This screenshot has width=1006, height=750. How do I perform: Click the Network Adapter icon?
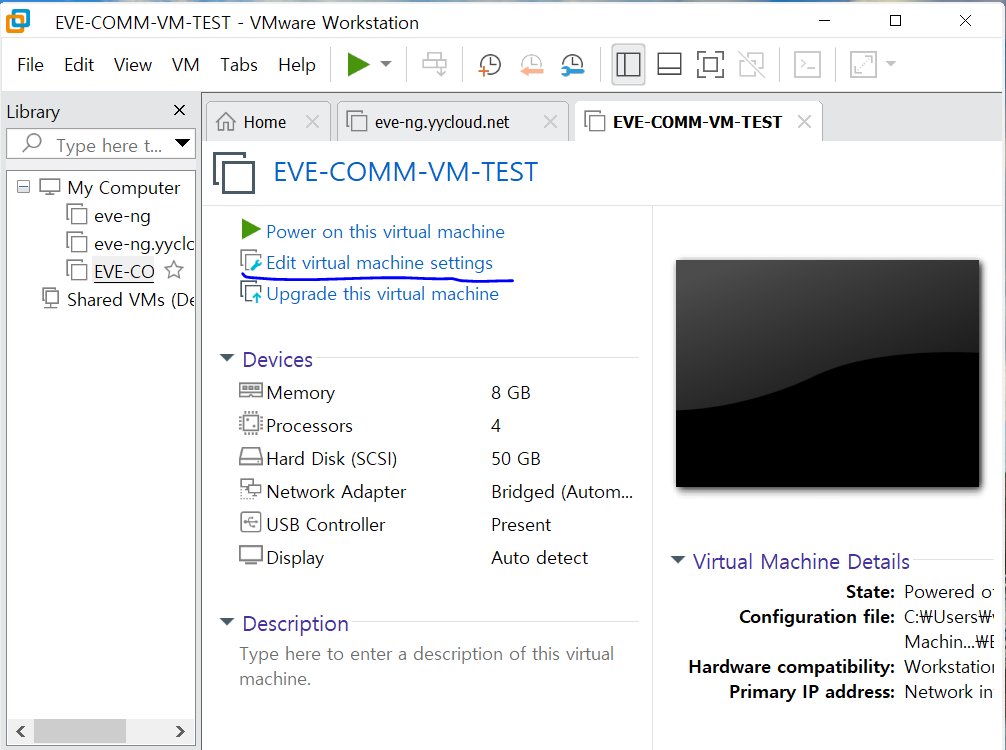[250, 489]
